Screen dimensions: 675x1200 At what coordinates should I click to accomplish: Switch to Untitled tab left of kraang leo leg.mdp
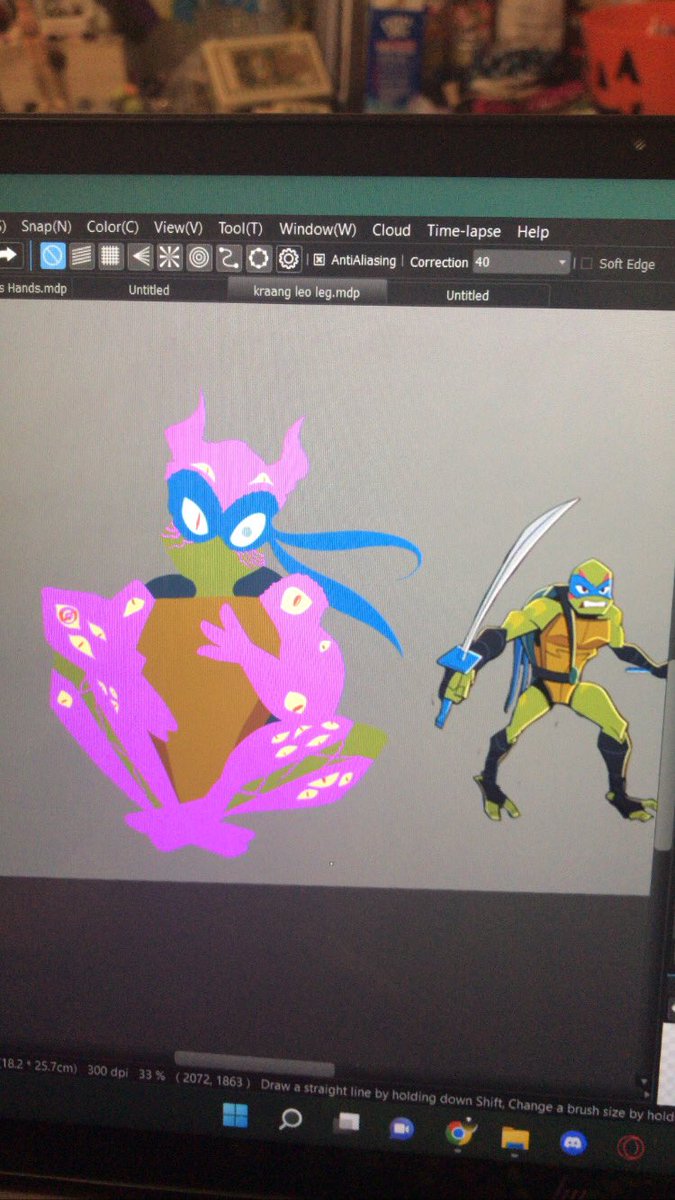coord(149,290)
